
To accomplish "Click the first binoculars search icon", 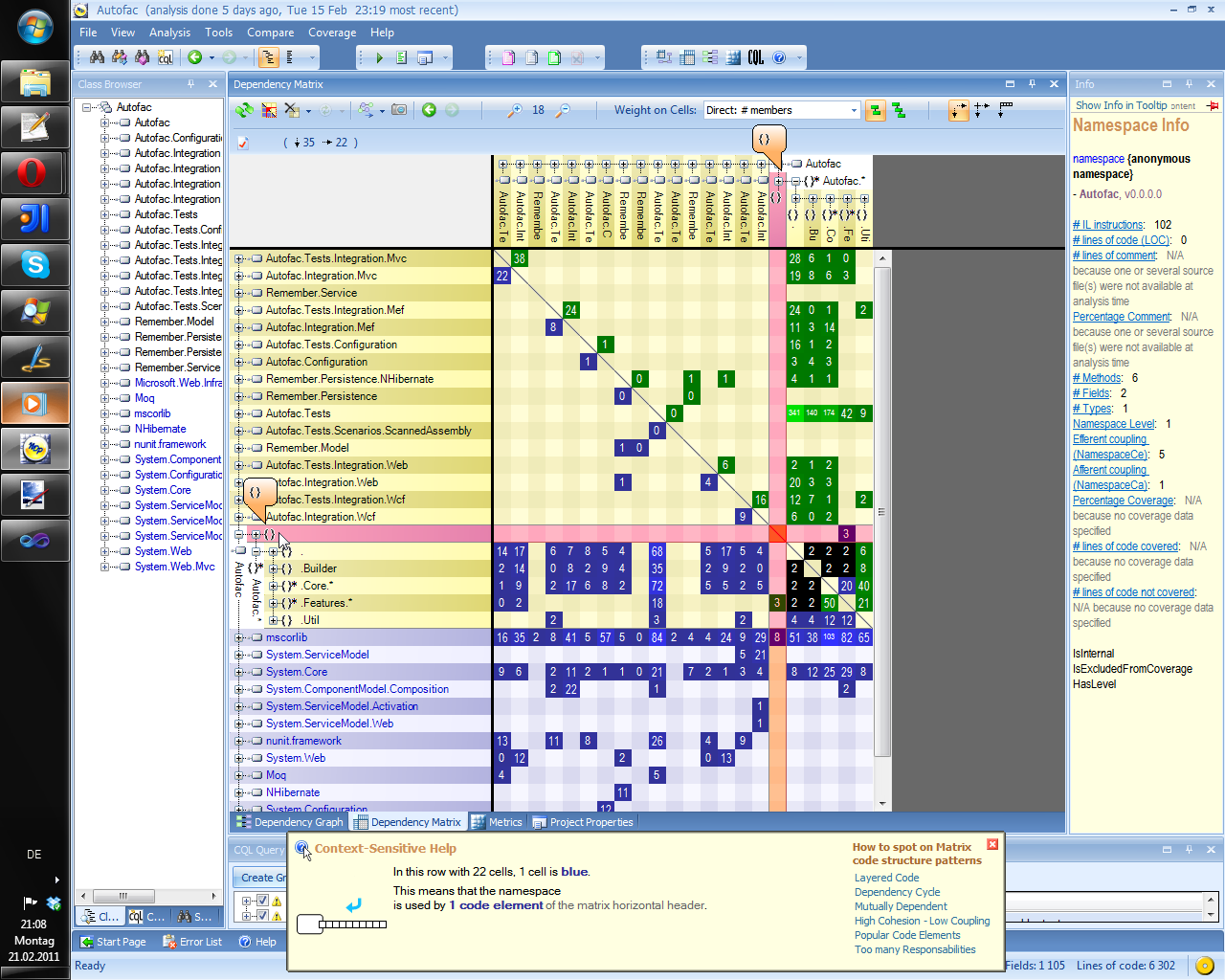I will (x=97, y=57).
